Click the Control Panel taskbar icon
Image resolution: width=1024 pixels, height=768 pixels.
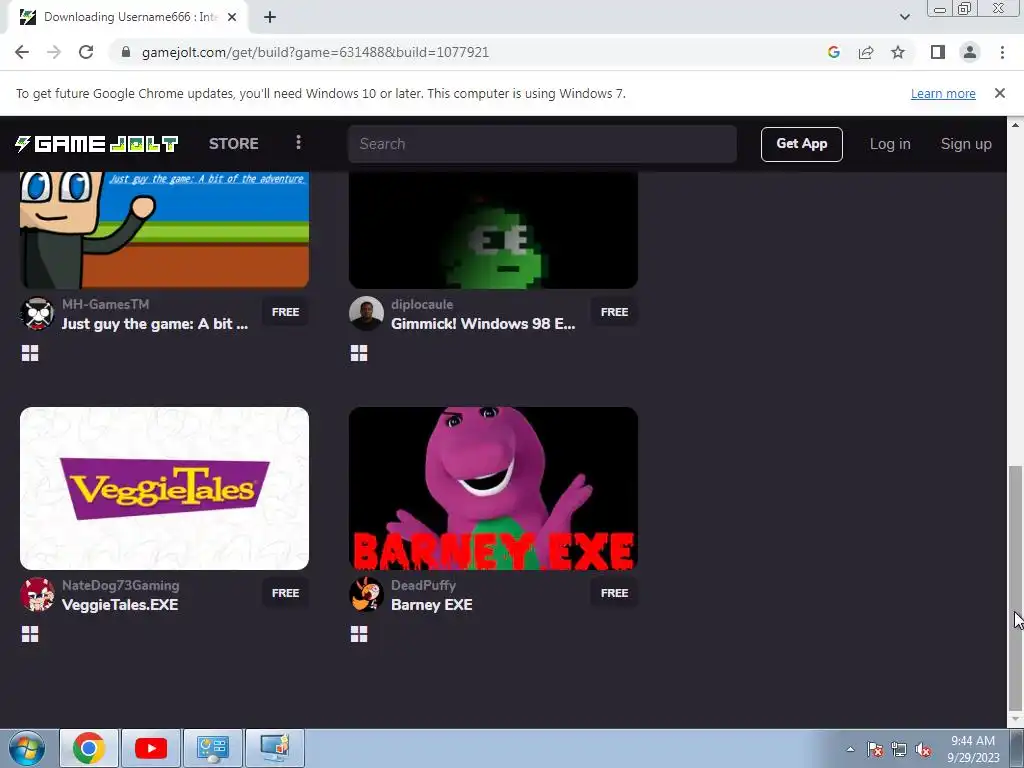coord(213,748)
